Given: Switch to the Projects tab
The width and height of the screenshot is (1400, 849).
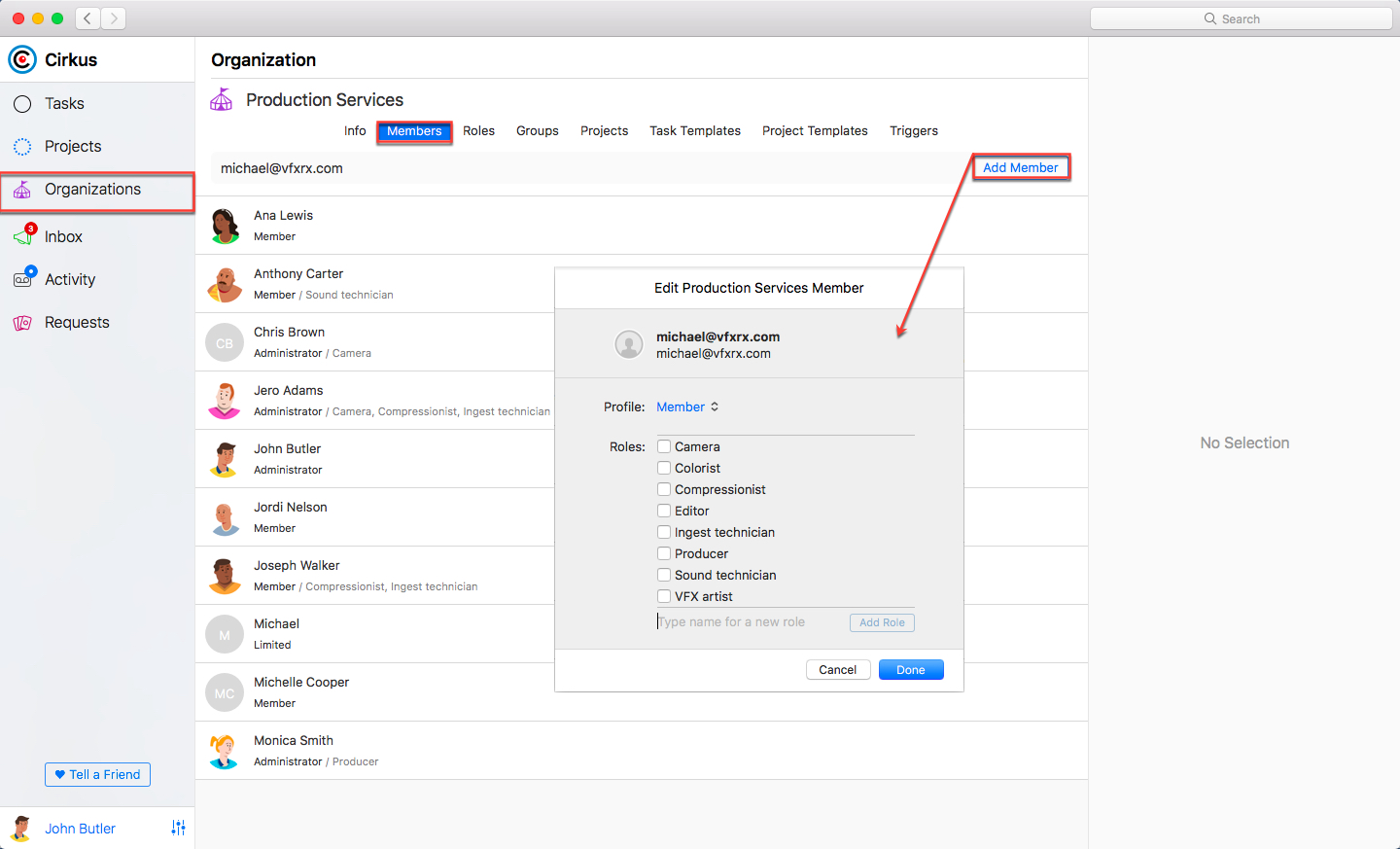Looking at the screenshot, I should pyautogui.click(x=604, y=130).
